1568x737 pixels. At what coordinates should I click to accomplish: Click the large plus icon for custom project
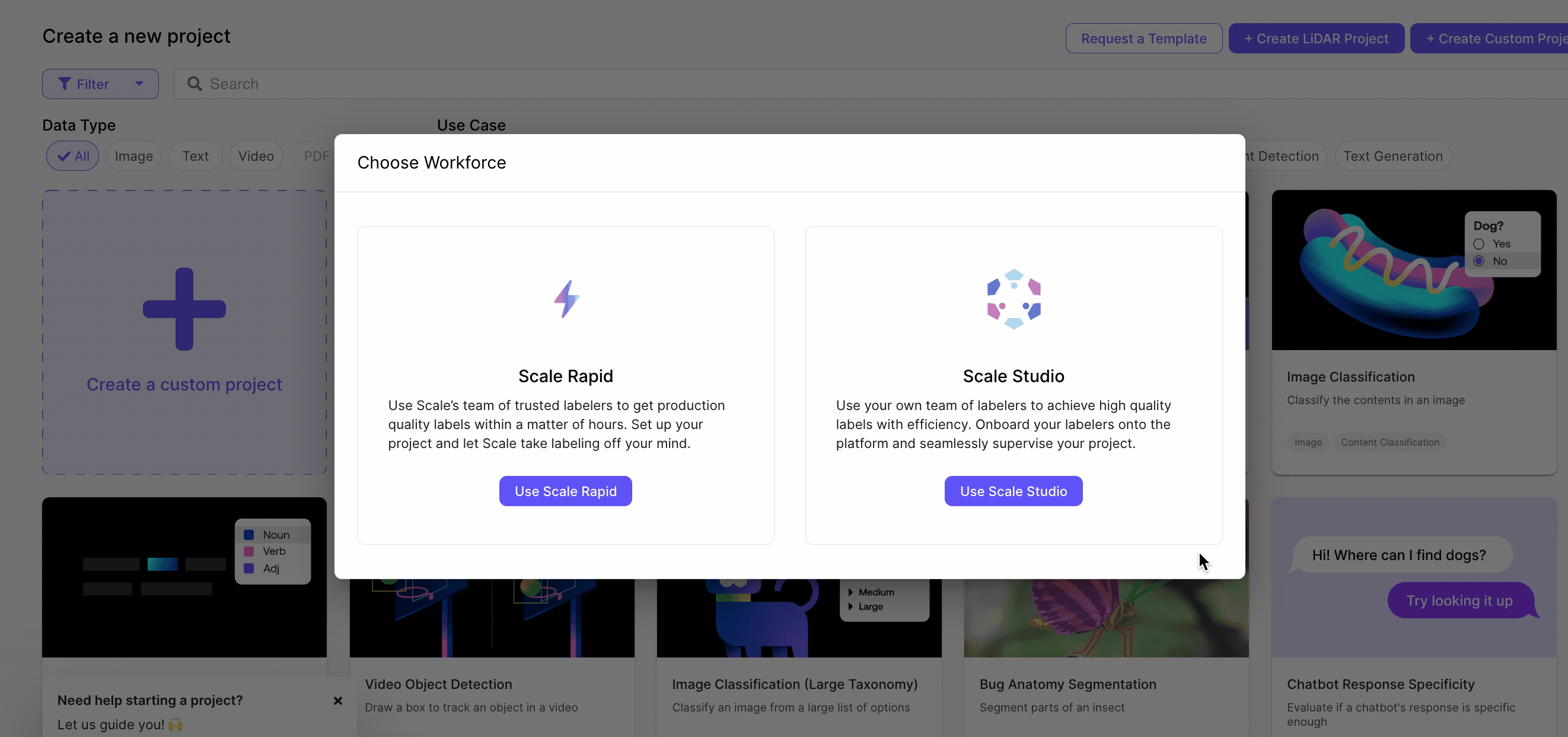click(x=184, y=309)
